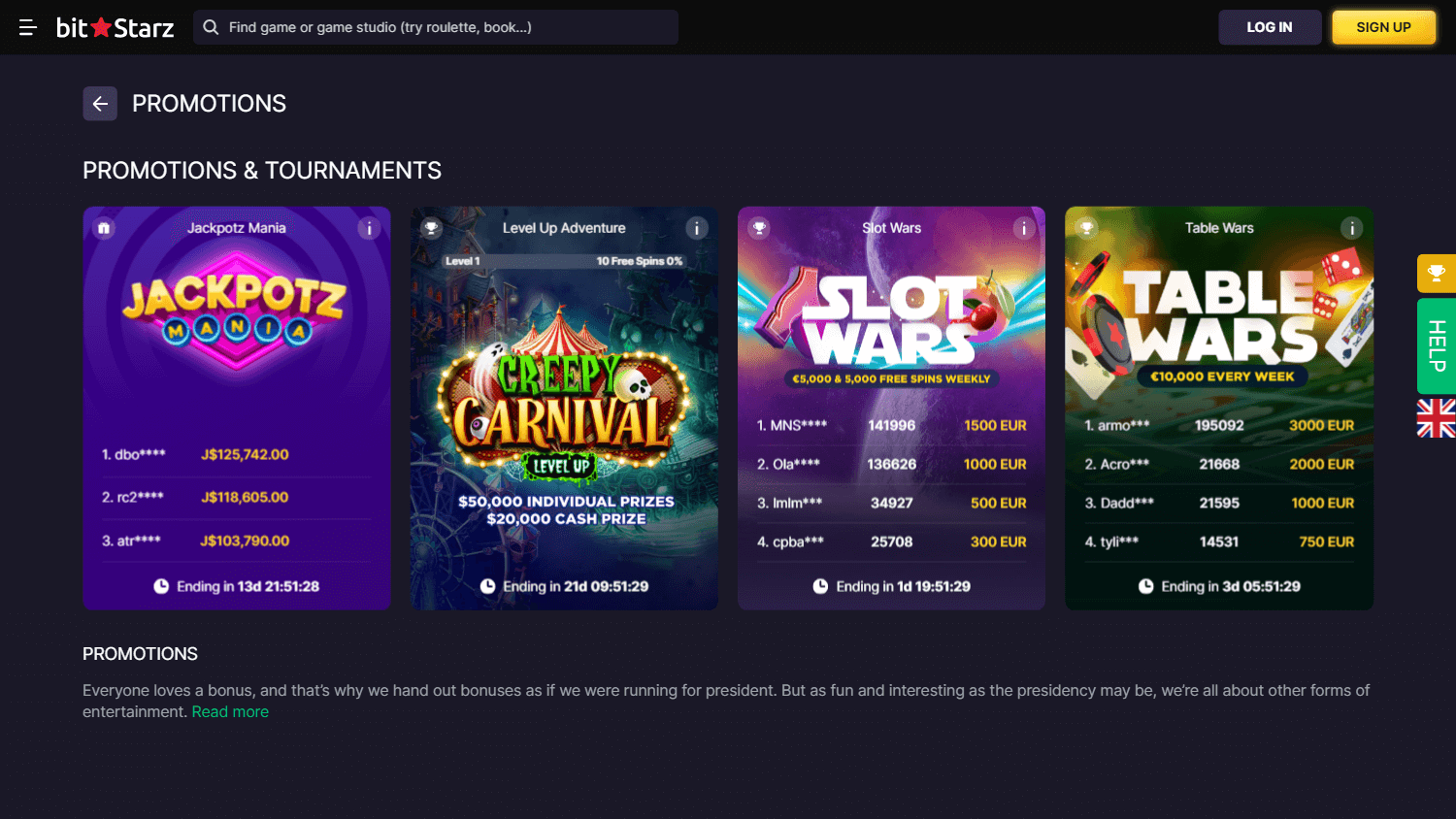Select leaderboard row 1. dbo****
Screen dimensions: 1456x819
[x=236, y=454]
